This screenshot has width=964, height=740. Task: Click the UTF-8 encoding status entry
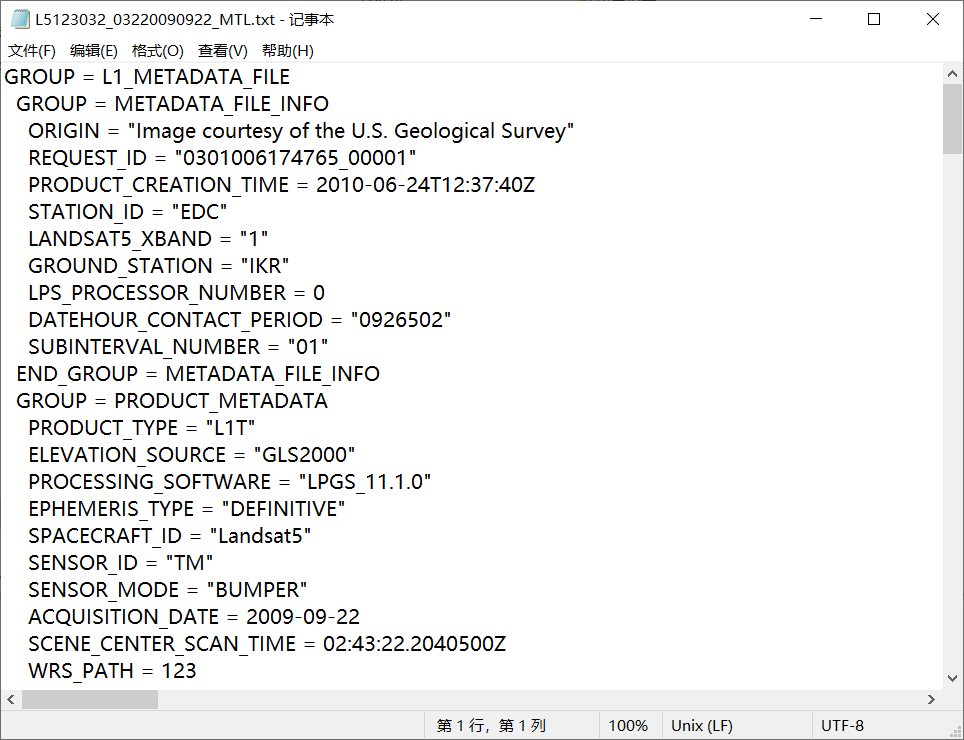coord(842,726)
